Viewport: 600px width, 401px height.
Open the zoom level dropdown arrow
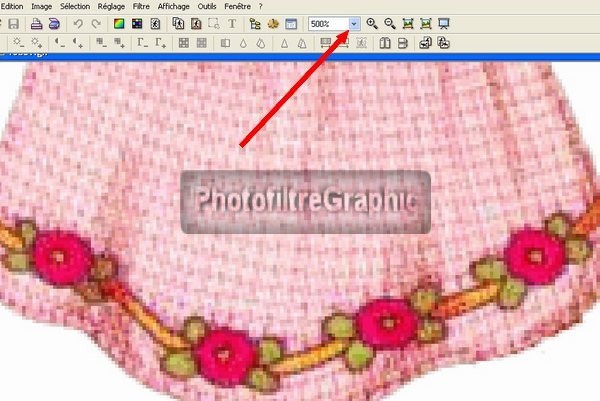click(x=354, y=23)
